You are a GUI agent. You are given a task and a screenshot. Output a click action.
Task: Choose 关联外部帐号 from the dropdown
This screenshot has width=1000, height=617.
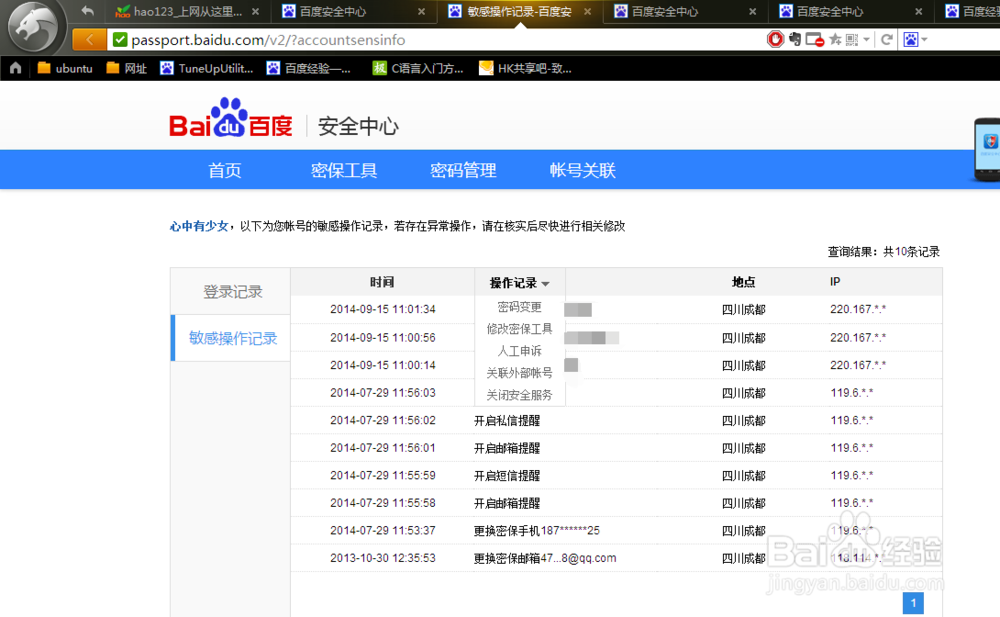(x=519, y=373)
